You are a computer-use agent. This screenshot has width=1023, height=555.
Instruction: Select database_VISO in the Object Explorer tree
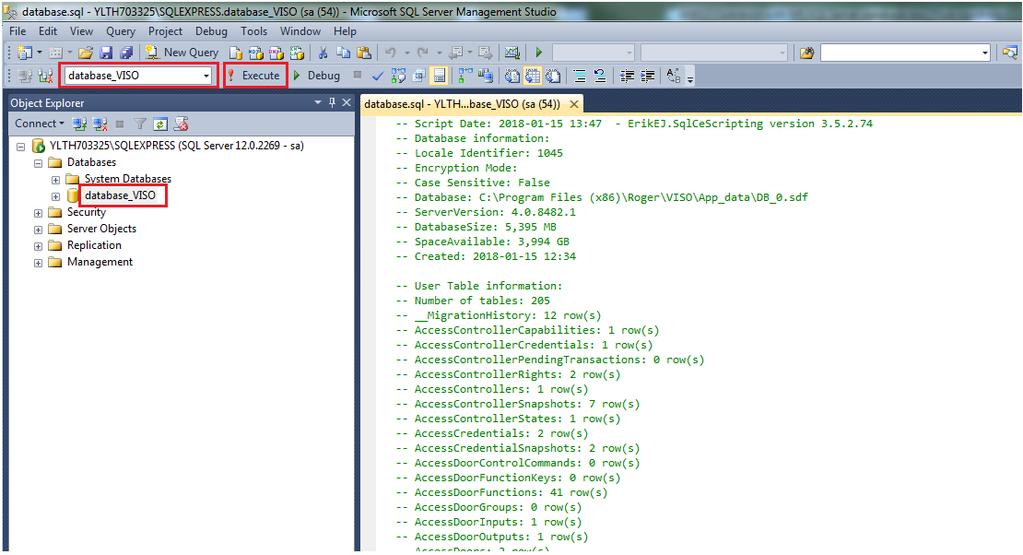(120, 196)
